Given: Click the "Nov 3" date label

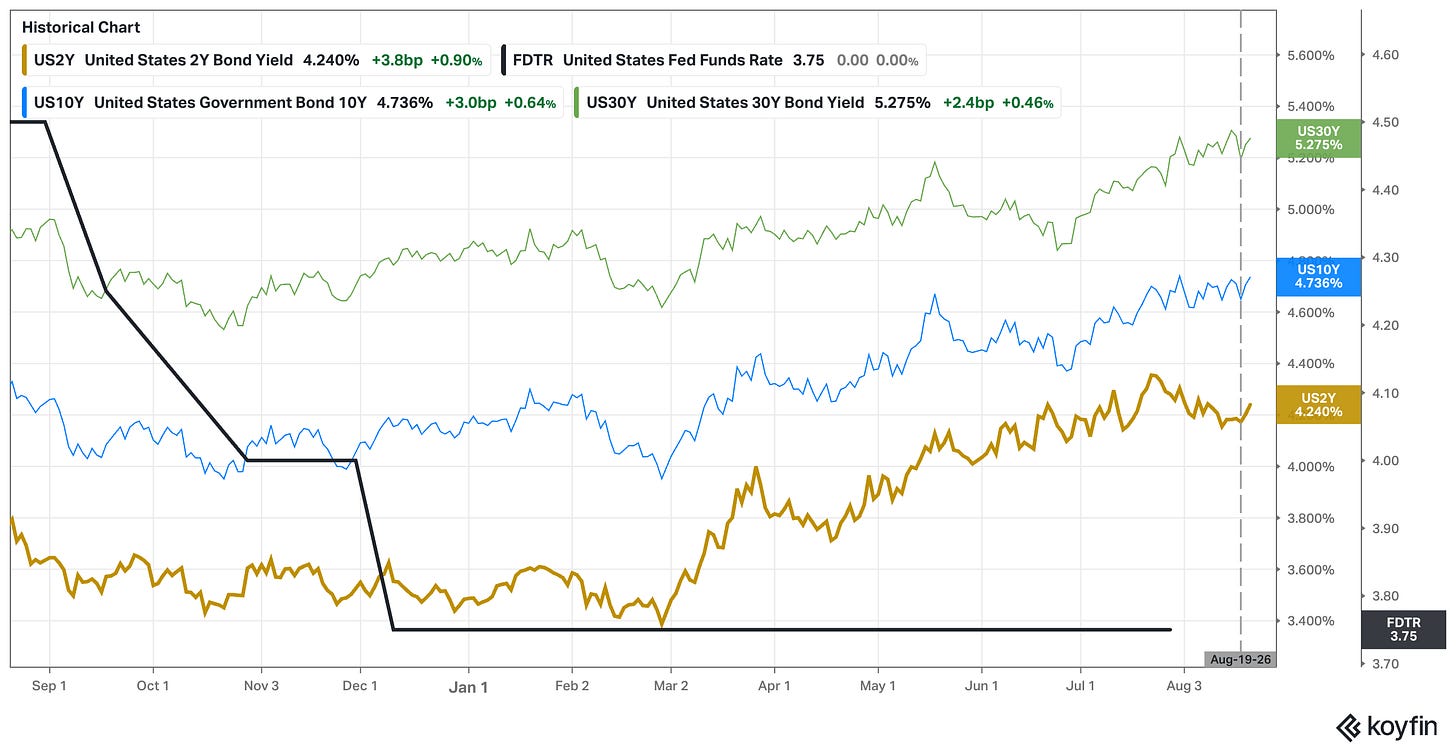Looking at the screenshot, I should point(261,686).
